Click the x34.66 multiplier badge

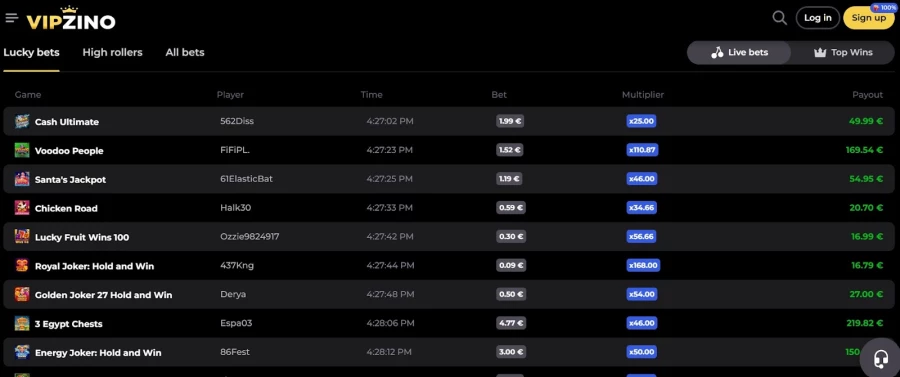[x=642, y=208]
